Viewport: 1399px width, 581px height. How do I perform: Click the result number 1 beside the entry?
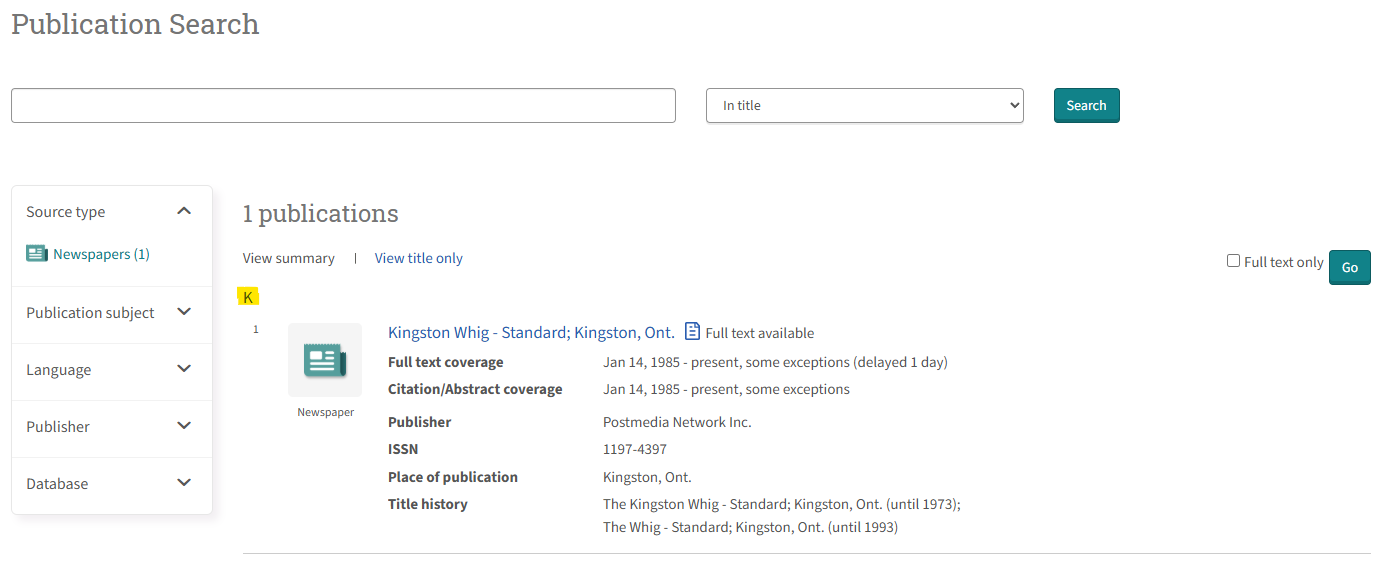click(255, 328)
